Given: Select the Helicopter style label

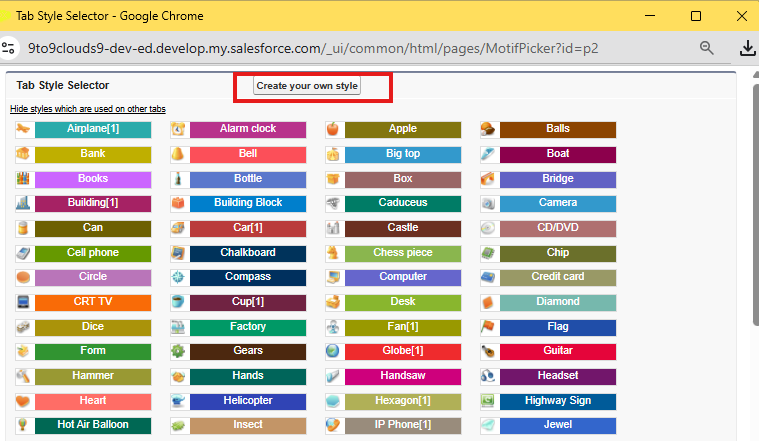Looking at the screenshot, I should click(x=248, y=401).
